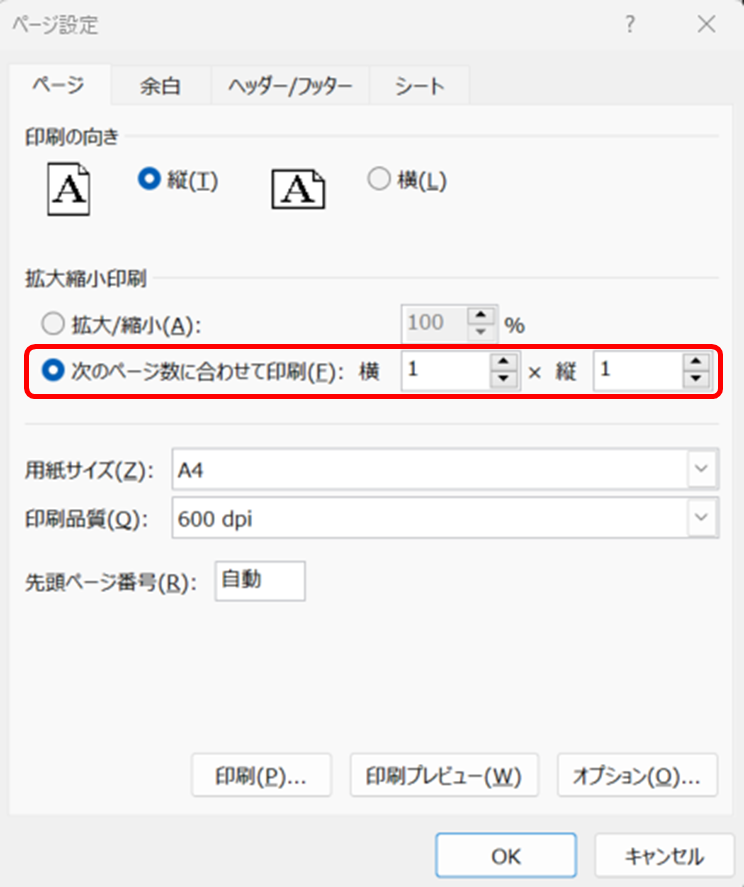Viewport: 744px width, 887px height.
Task: Confirm settings with the OK button
Action: pyautogui.click(x=505, y=856)
